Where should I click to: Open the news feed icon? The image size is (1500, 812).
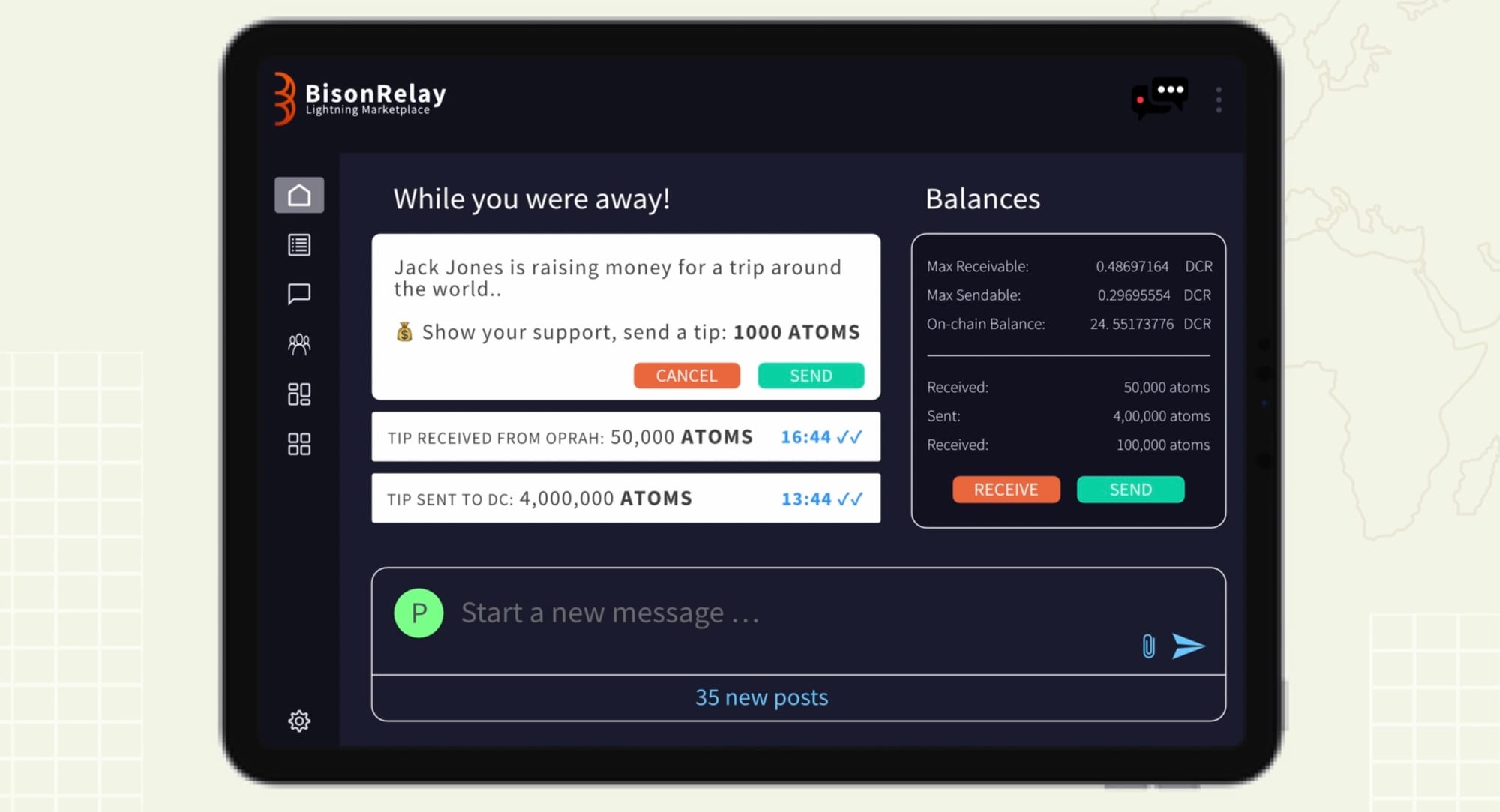[299, 244]
